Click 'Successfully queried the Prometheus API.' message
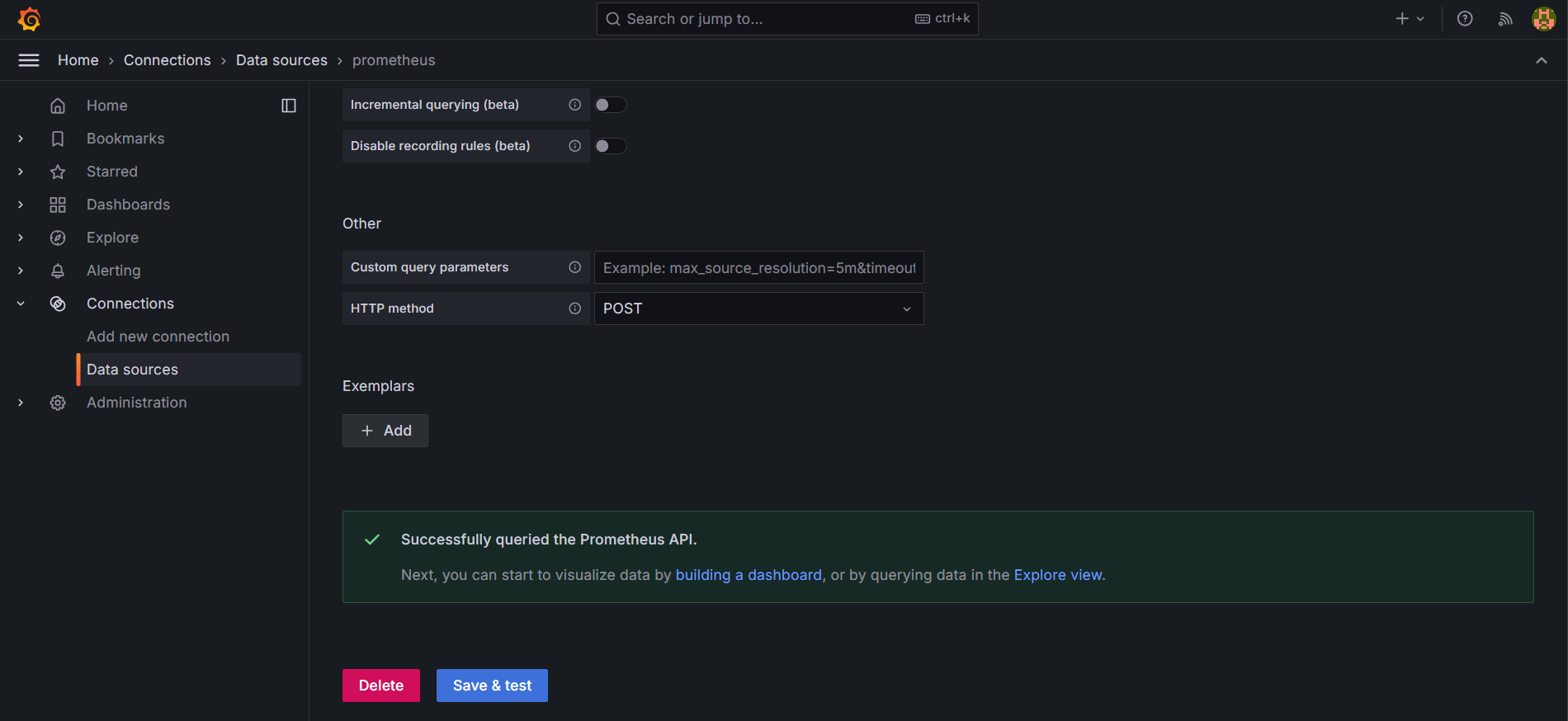The image size is (1568, 721). coord(549,540)
